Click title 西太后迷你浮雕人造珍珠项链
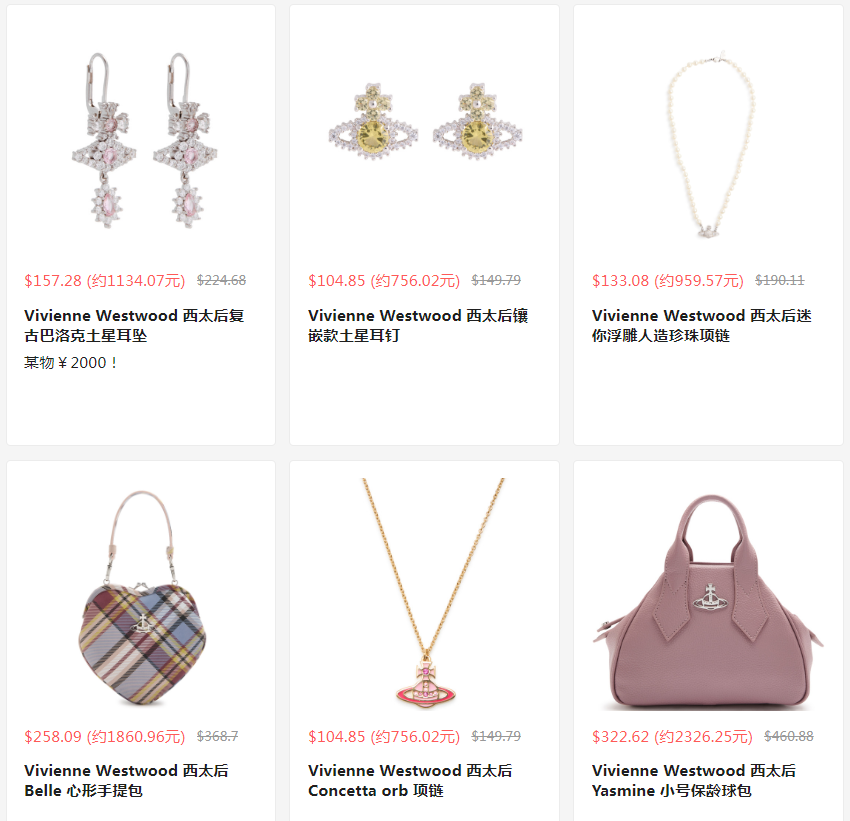The width and height of the screenshot is (850, 821). tap(701, 325)
